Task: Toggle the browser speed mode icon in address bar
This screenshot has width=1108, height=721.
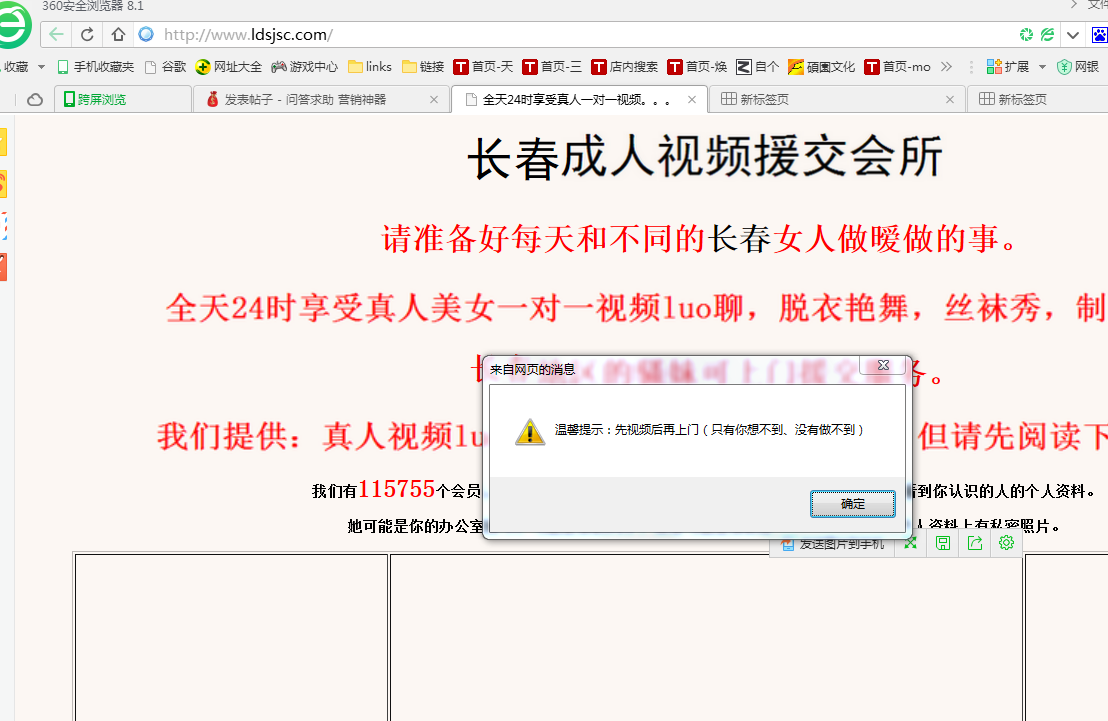Action: 1024,33
